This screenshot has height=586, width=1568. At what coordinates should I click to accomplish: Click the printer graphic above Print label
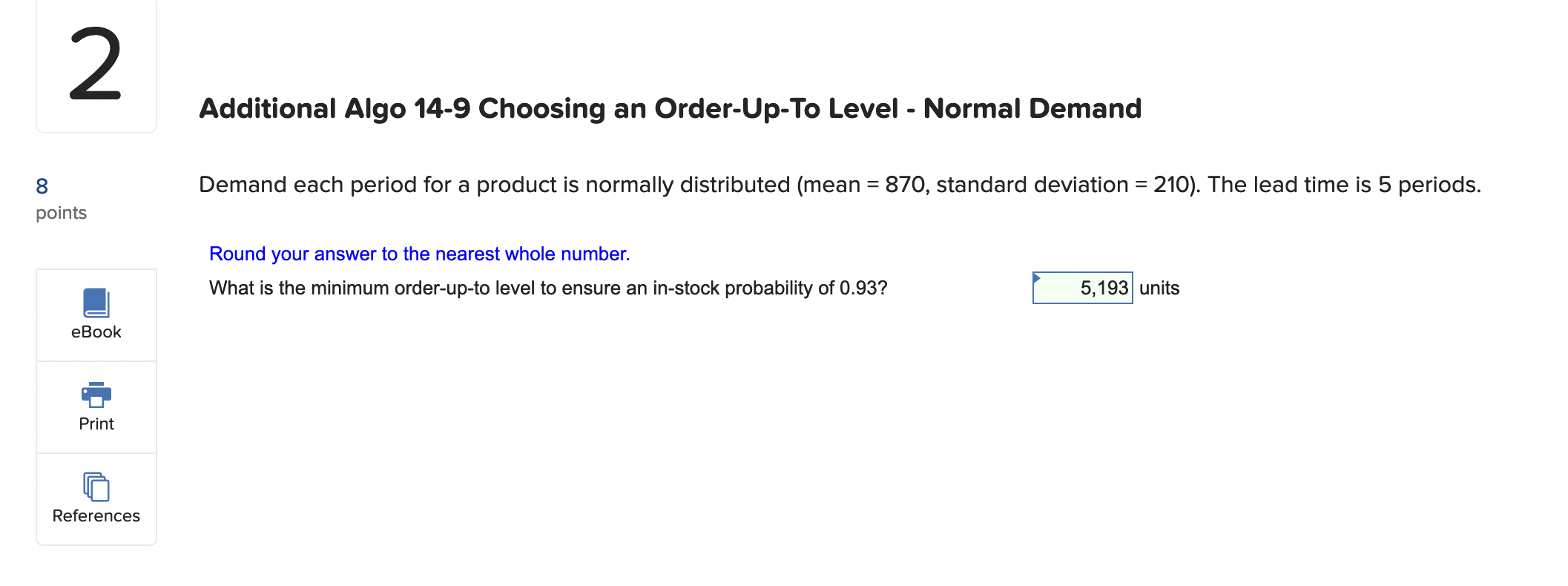point(96,395)
